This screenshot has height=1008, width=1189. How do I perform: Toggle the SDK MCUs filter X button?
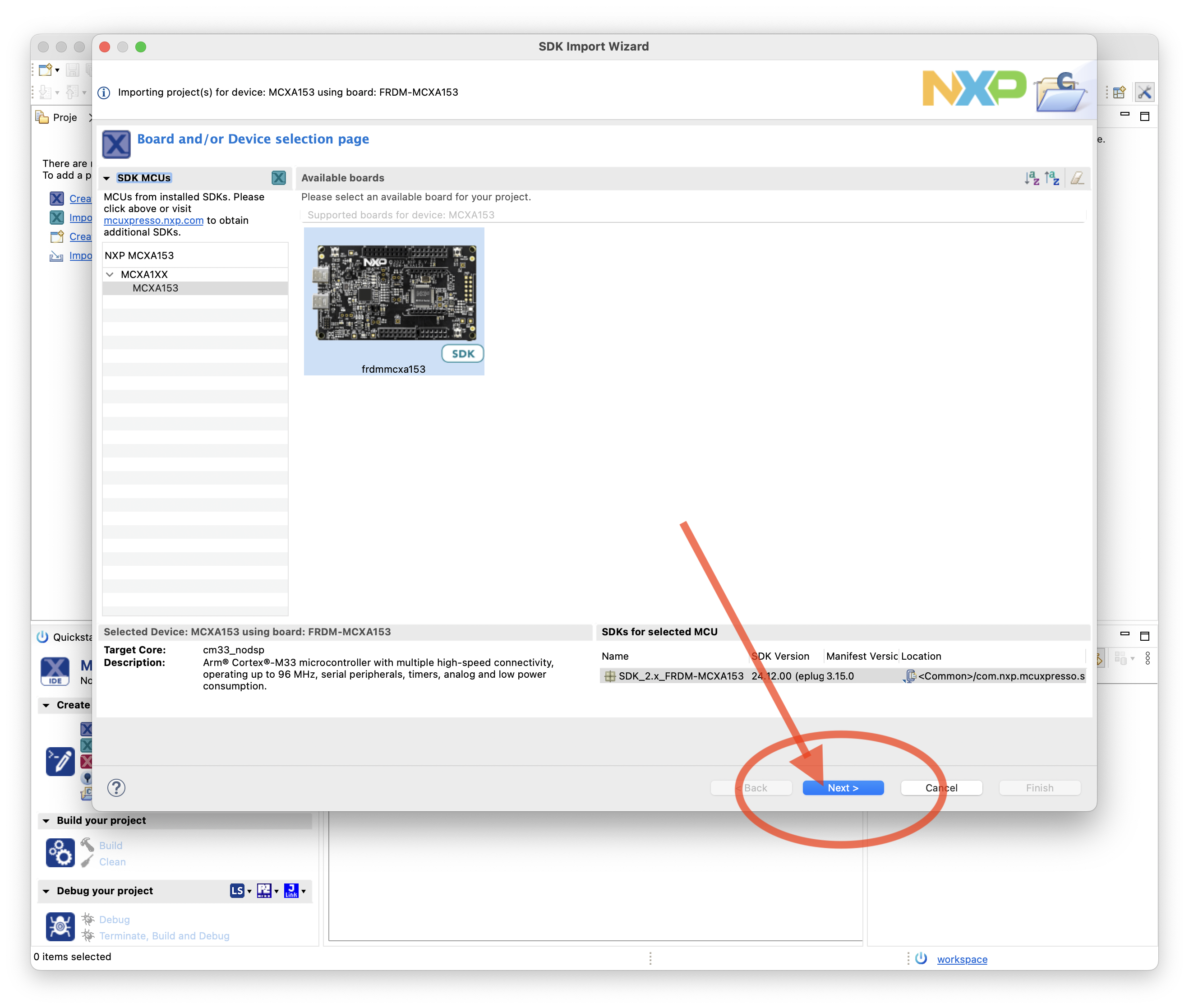coord(279,178)
